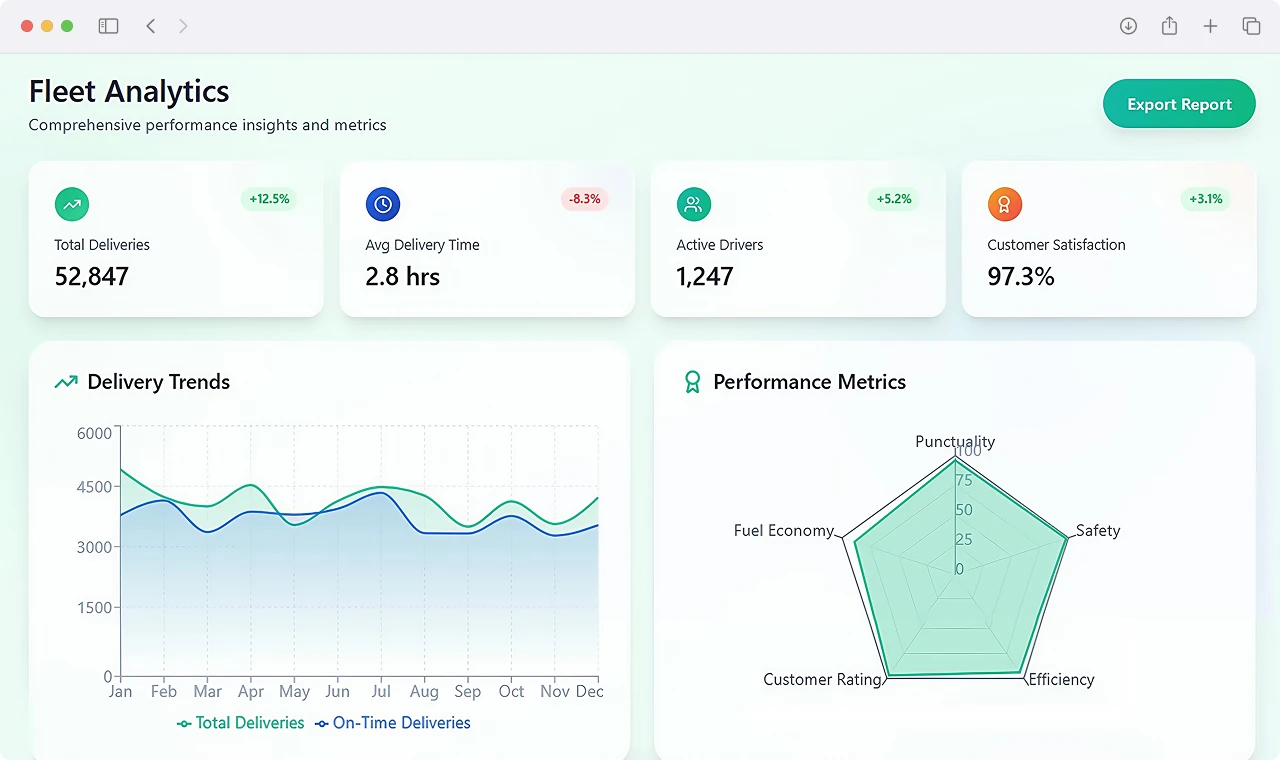Click the -8.3% badge
This screenshot has height=760, width=1280.
click(x=585, y=199)
